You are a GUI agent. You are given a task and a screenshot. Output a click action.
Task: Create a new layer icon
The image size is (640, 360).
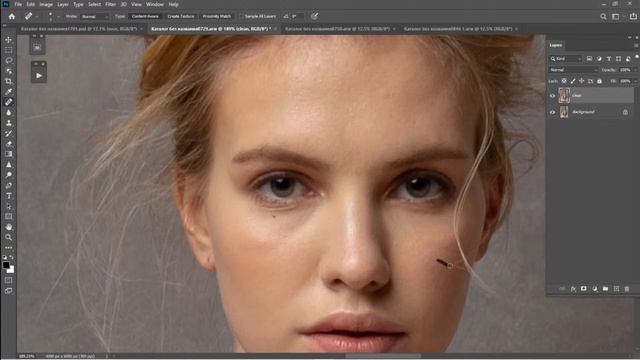tap(616, 289)
